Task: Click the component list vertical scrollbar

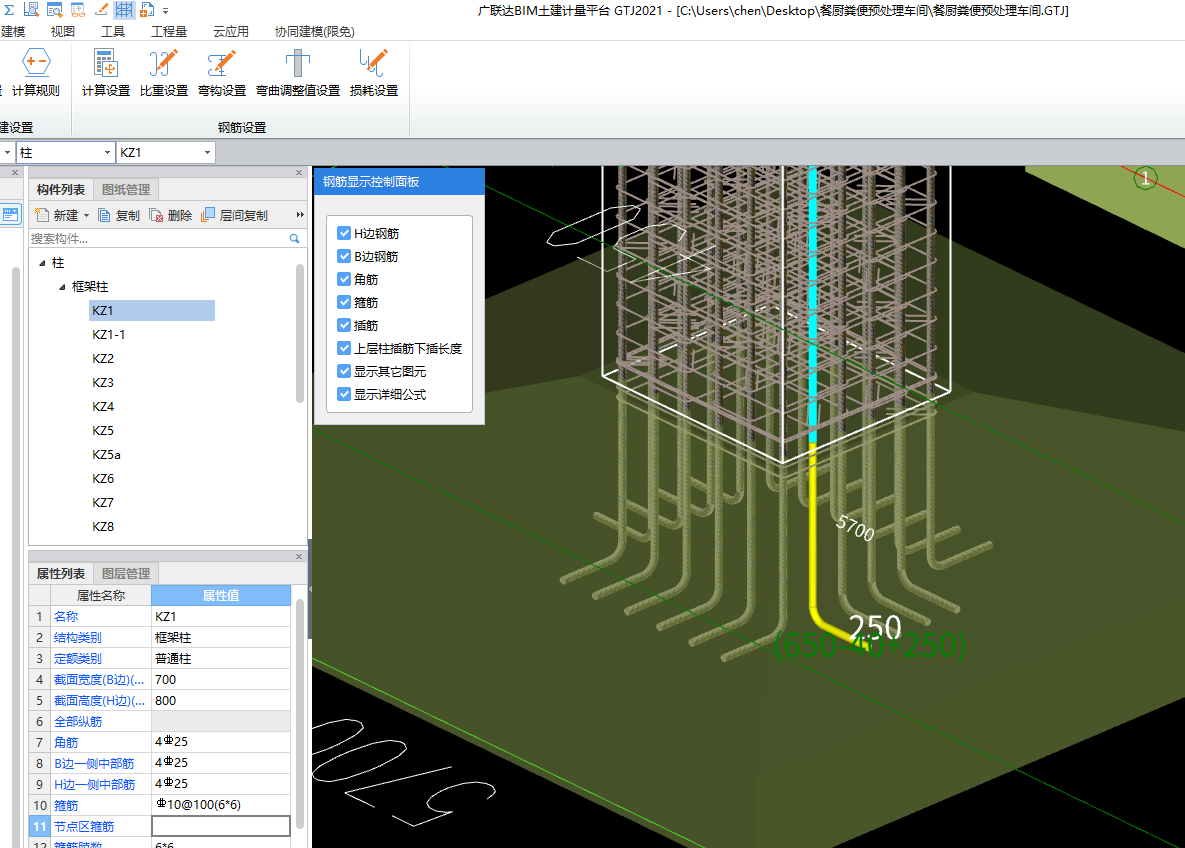Action: 299,333
